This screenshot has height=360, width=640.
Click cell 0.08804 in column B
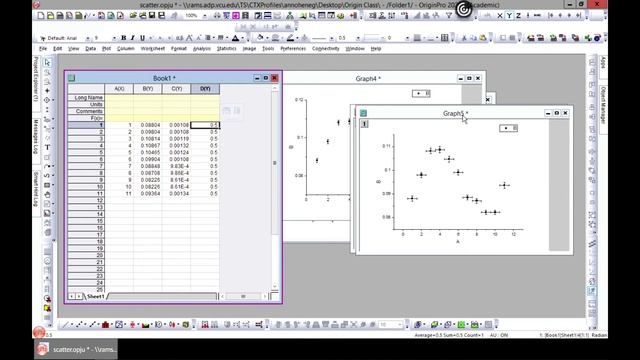point(148,125)
